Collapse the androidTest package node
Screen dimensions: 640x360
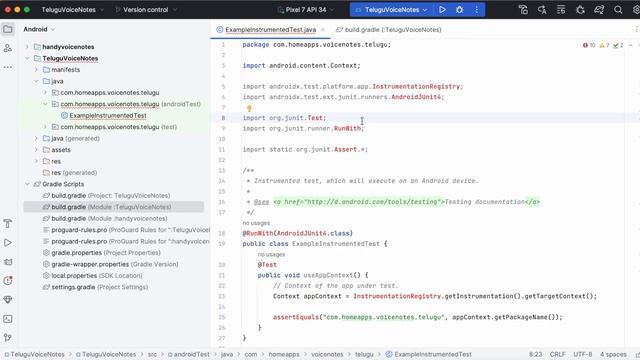click(45, 104)
